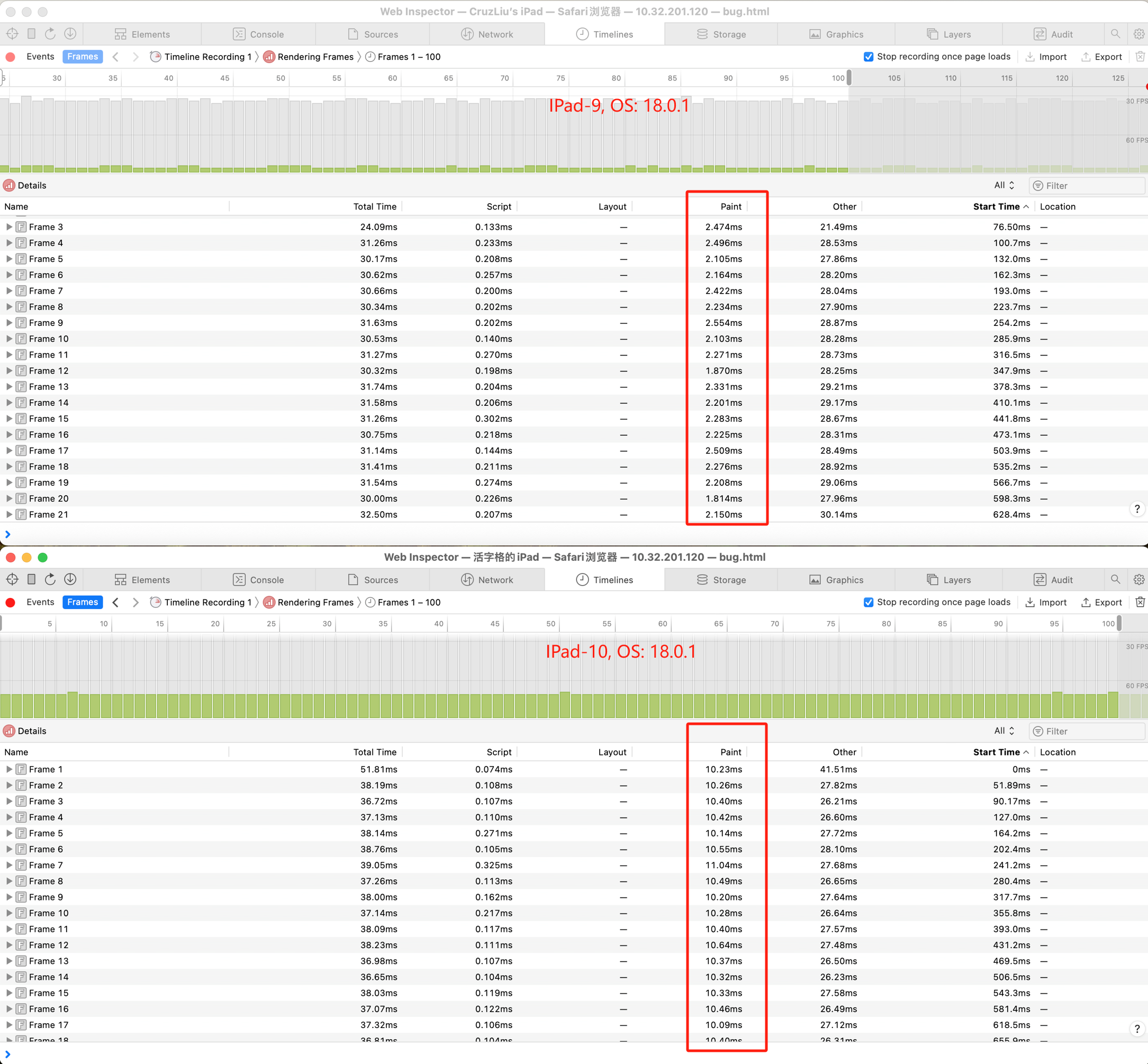Expand Frame 7 row in lower window
This screenshot has height=1064, width=1148.
(x=8, y=865)
